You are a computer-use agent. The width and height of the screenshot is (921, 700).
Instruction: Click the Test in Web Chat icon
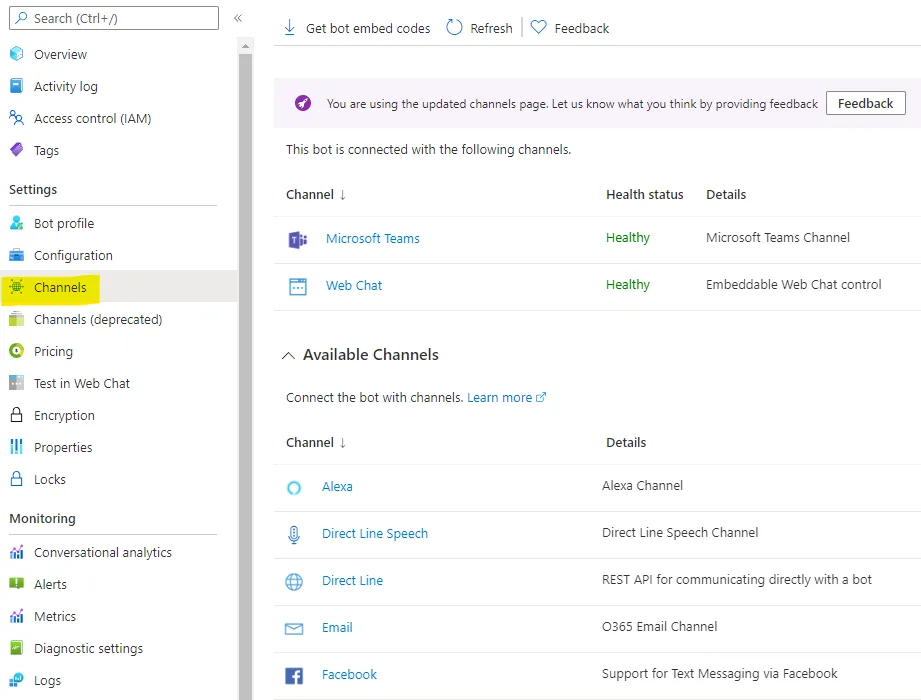pyautogui.click(x=16, y=383)
